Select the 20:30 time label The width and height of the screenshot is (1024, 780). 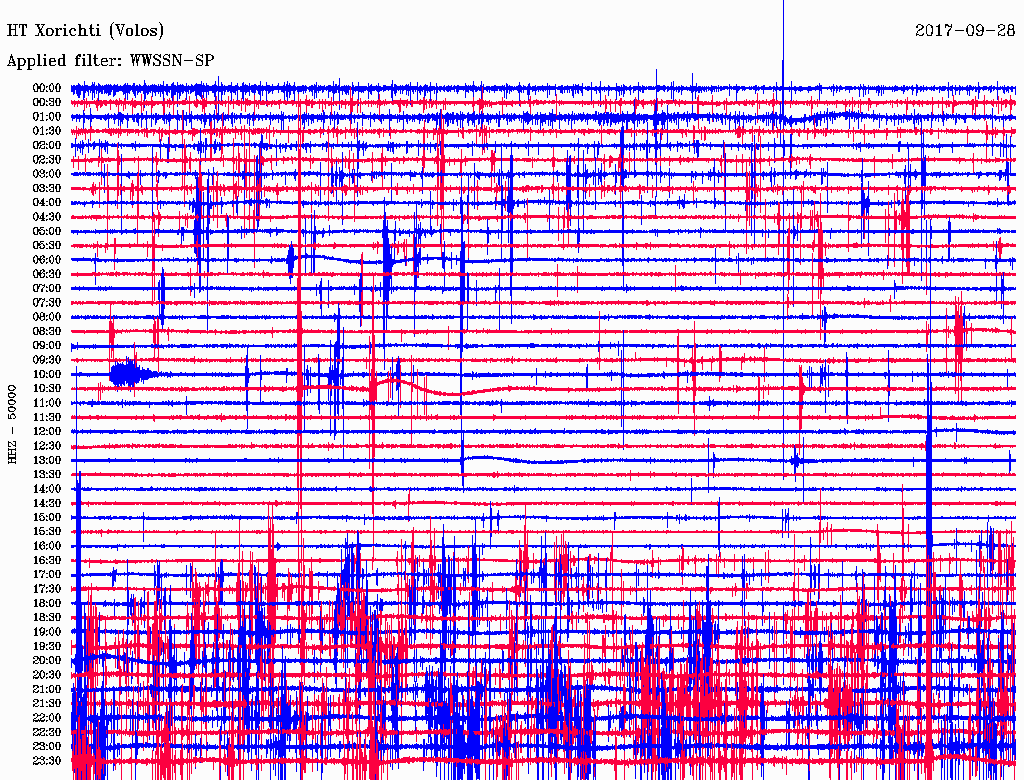point(47,675)
